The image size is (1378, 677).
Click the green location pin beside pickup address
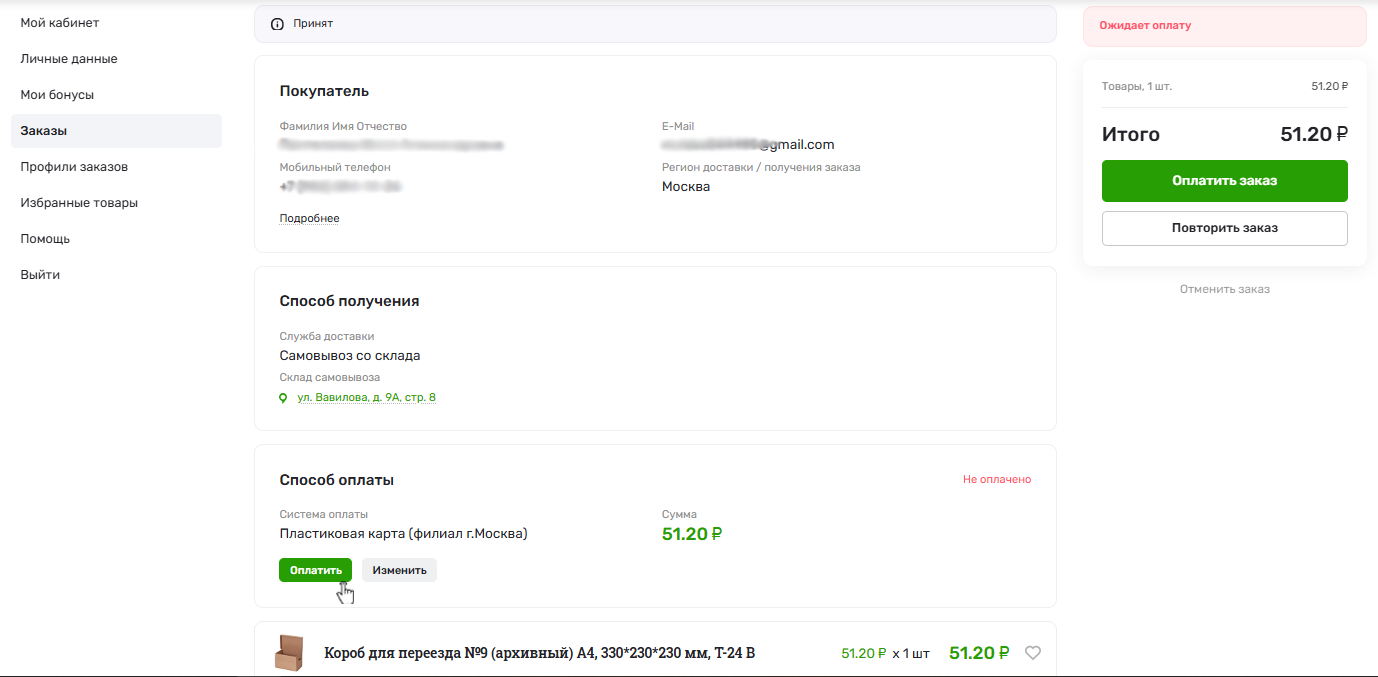click(x=282, y=398)
